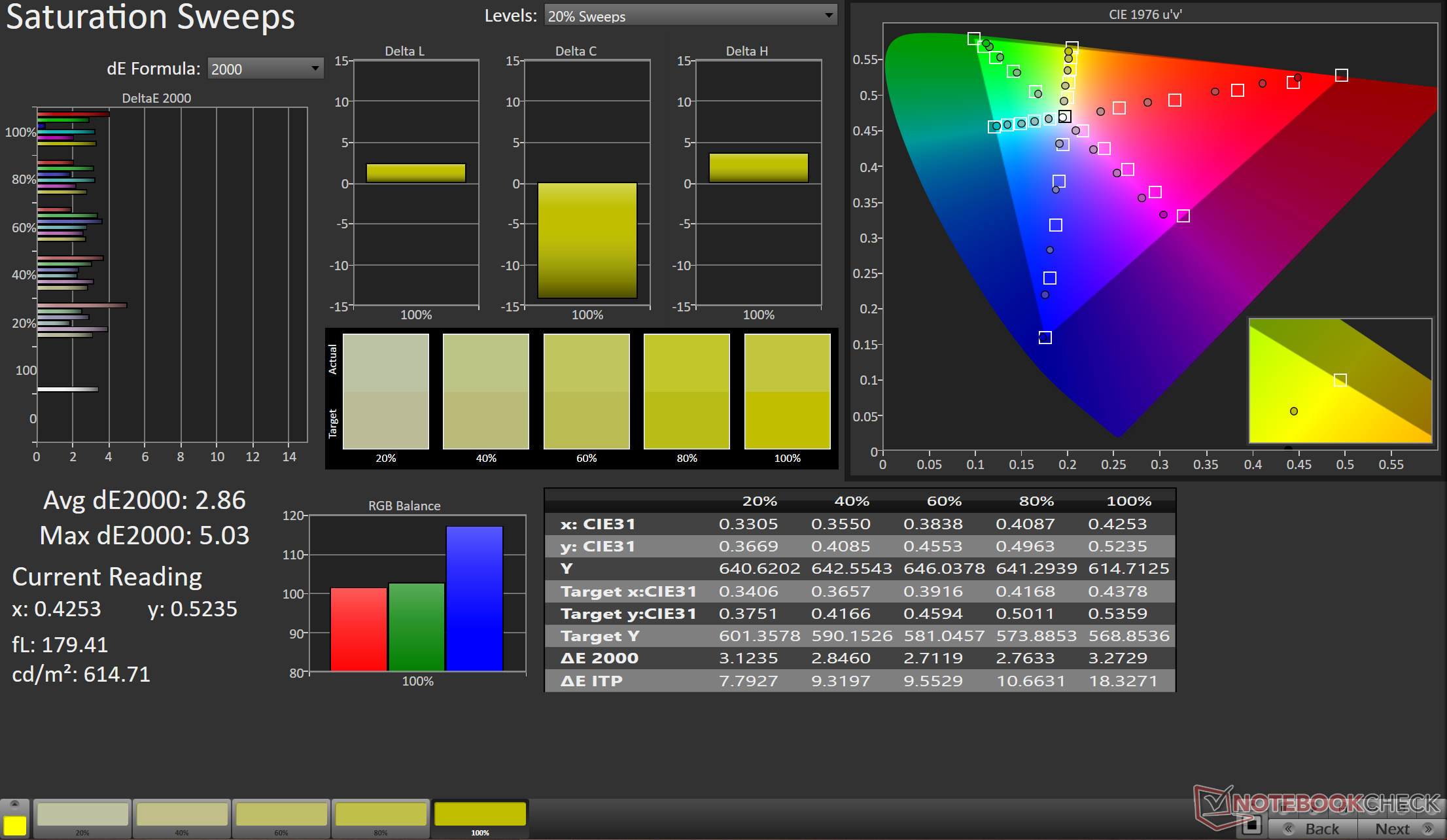Click the Next button
The image size is (1447, 840).
(1392, 829)
